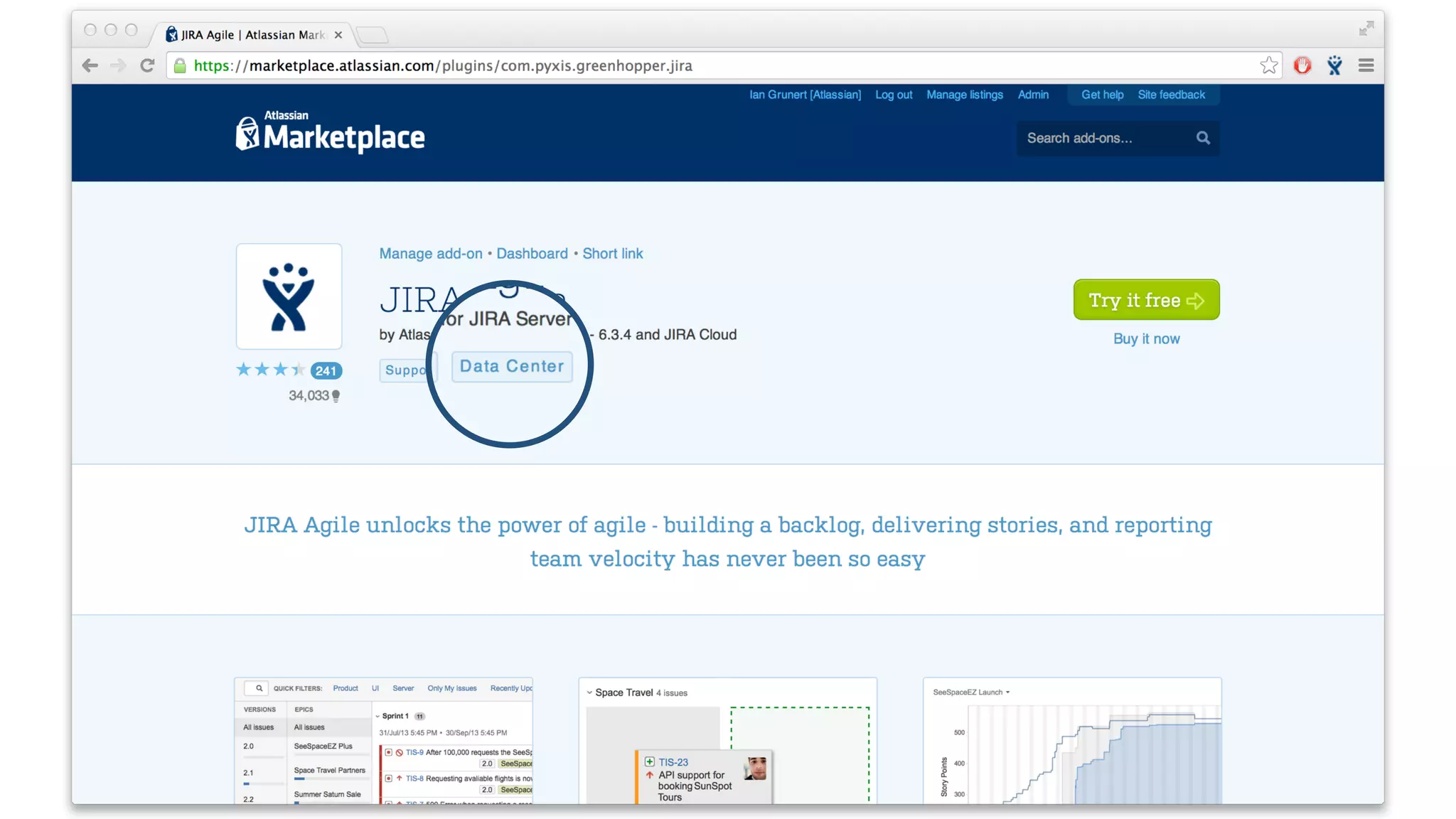
Task: Open the Chrome hamburger menu
Action: (1366, 65)
